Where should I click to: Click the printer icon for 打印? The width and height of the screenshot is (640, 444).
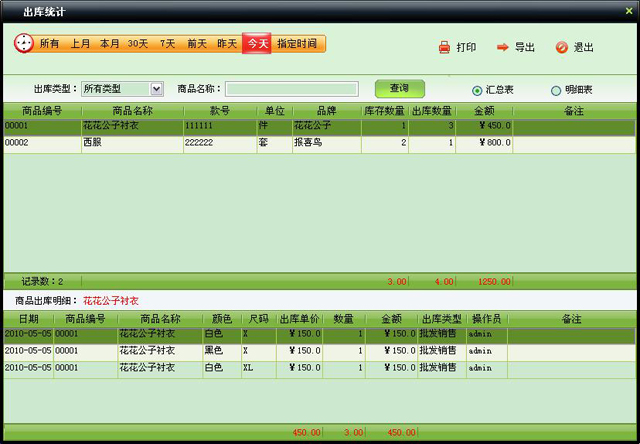(445, 47)
